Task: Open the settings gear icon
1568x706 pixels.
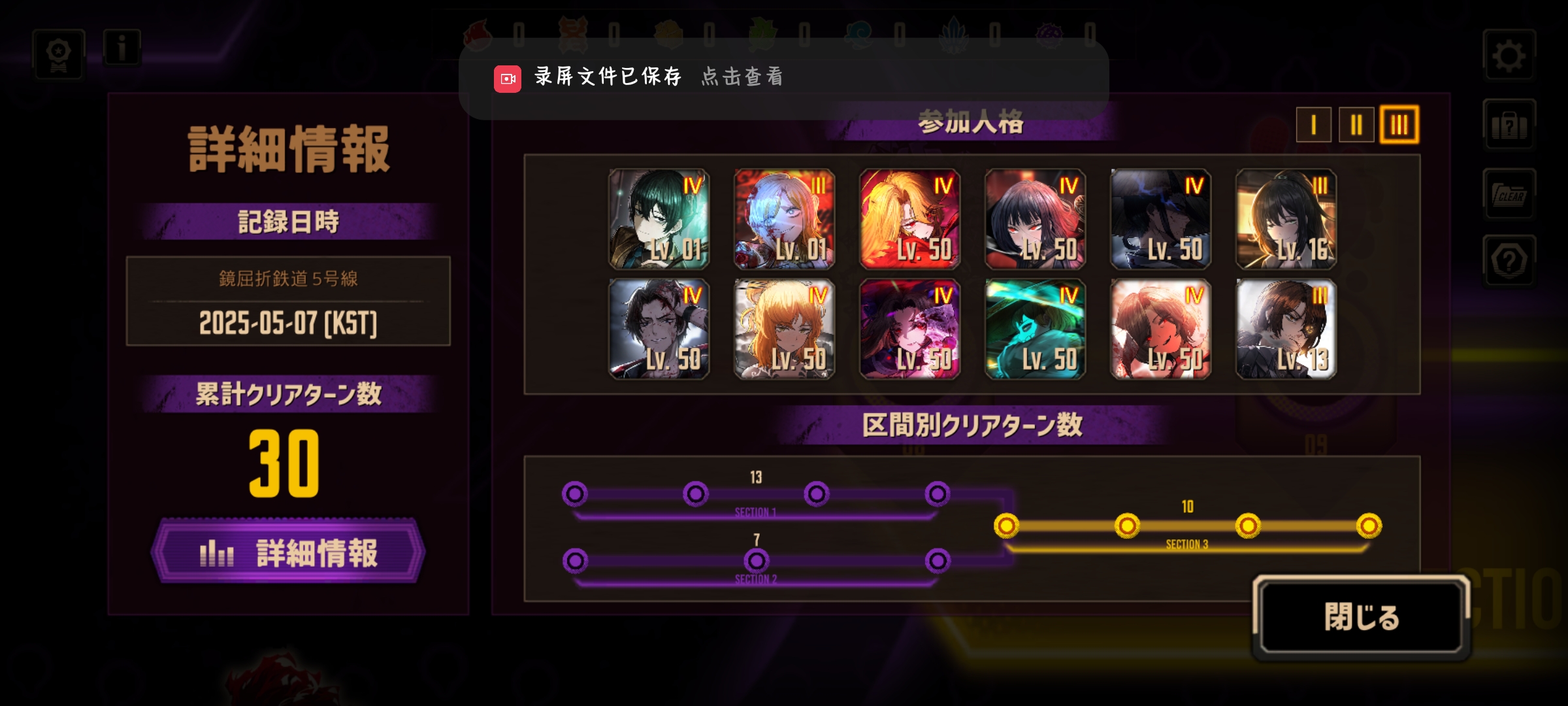Action: pyautogui.click(x=1509, y=55)
